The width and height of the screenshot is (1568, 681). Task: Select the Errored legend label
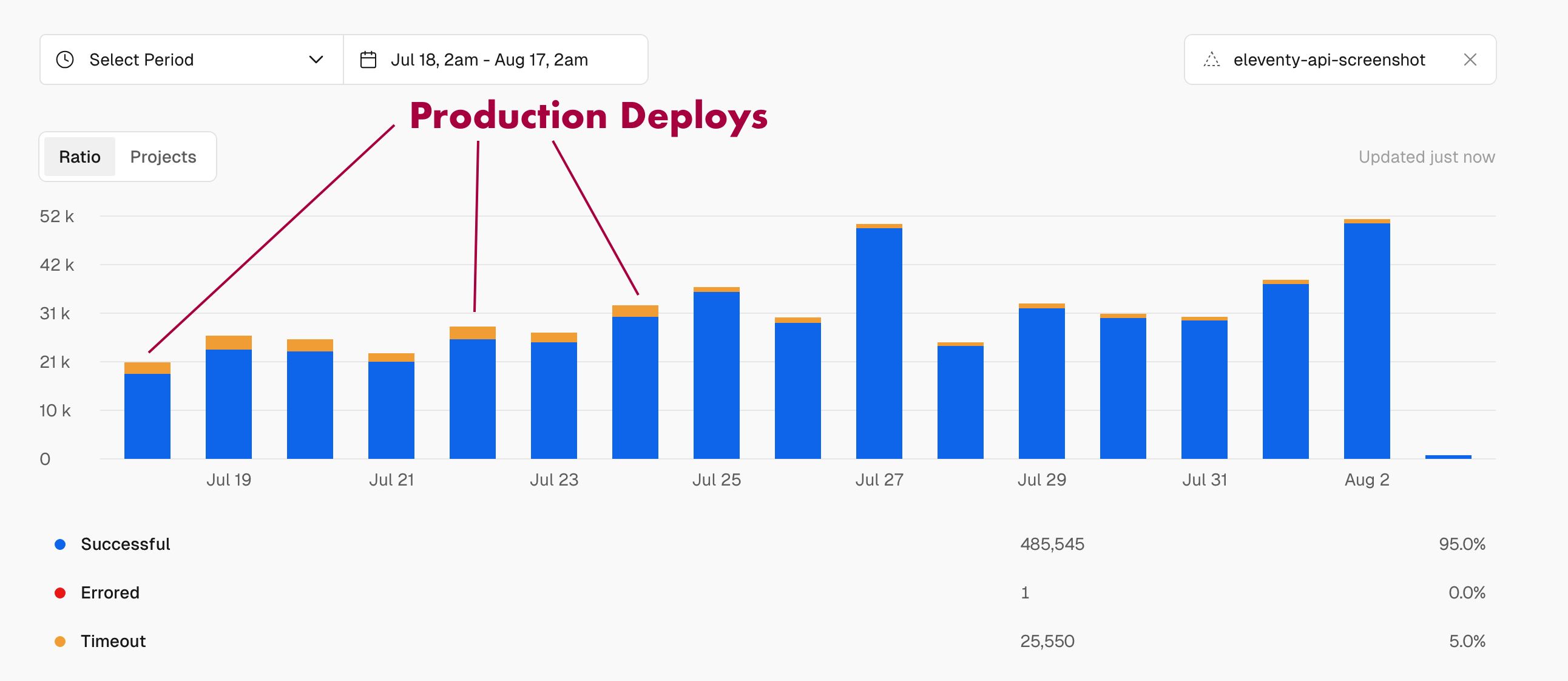pos(110,593)
